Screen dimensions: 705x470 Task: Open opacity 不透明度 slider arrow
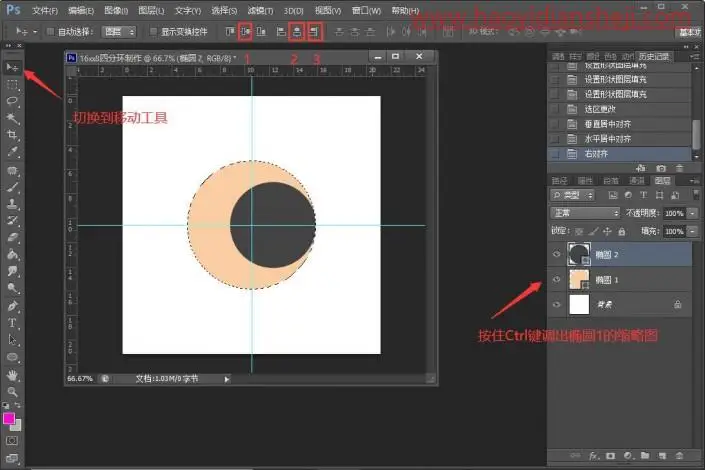point(693,213)
